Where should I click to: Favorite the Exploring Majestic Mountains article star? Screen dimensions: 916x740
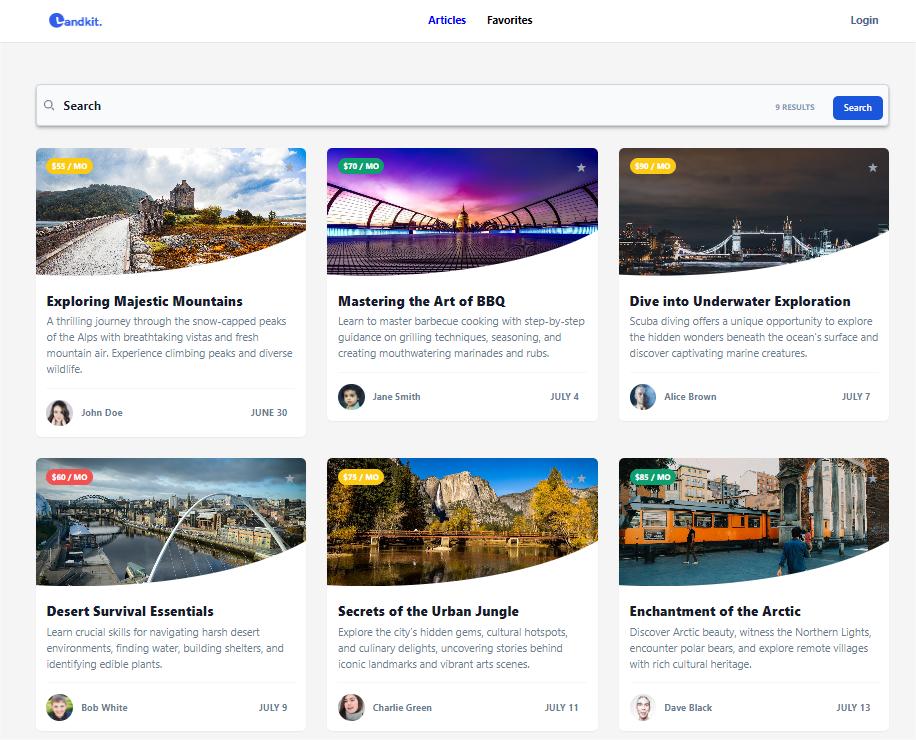click(x=289, y=168)
